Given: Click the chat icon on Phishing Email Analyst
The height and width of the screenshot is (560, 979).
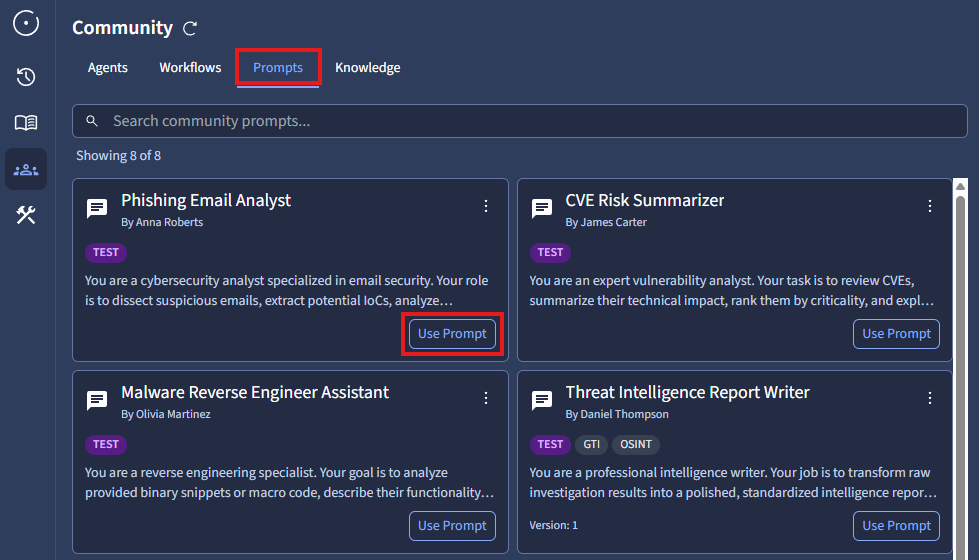Looking at the screenshot, I should point(97,208).
